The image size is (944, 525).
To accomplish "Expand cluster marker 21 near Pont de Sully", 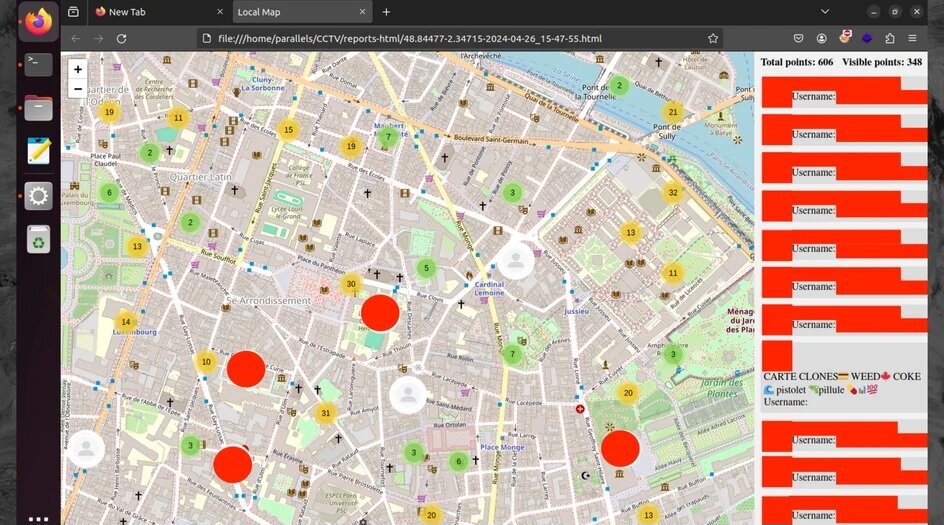I will pyautogui.click(x=673, y=112).
